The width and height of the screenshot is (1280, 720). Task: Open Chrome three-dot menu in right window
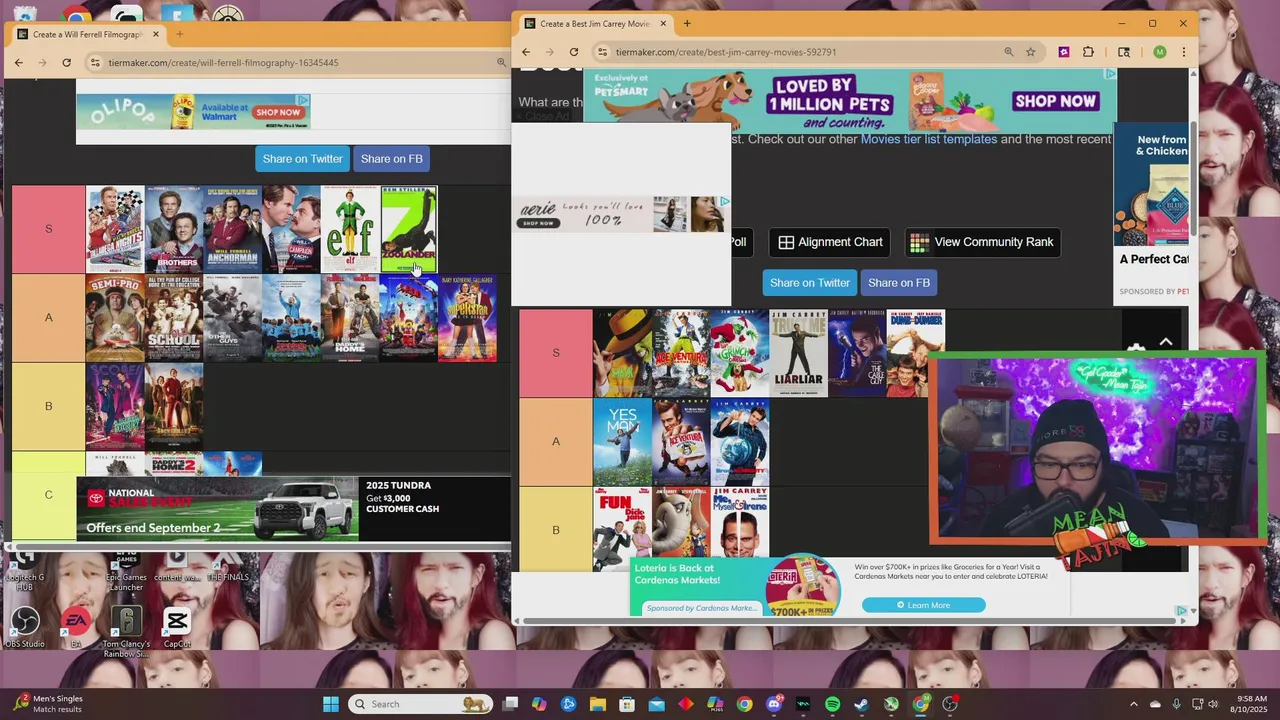[1183, 52]
